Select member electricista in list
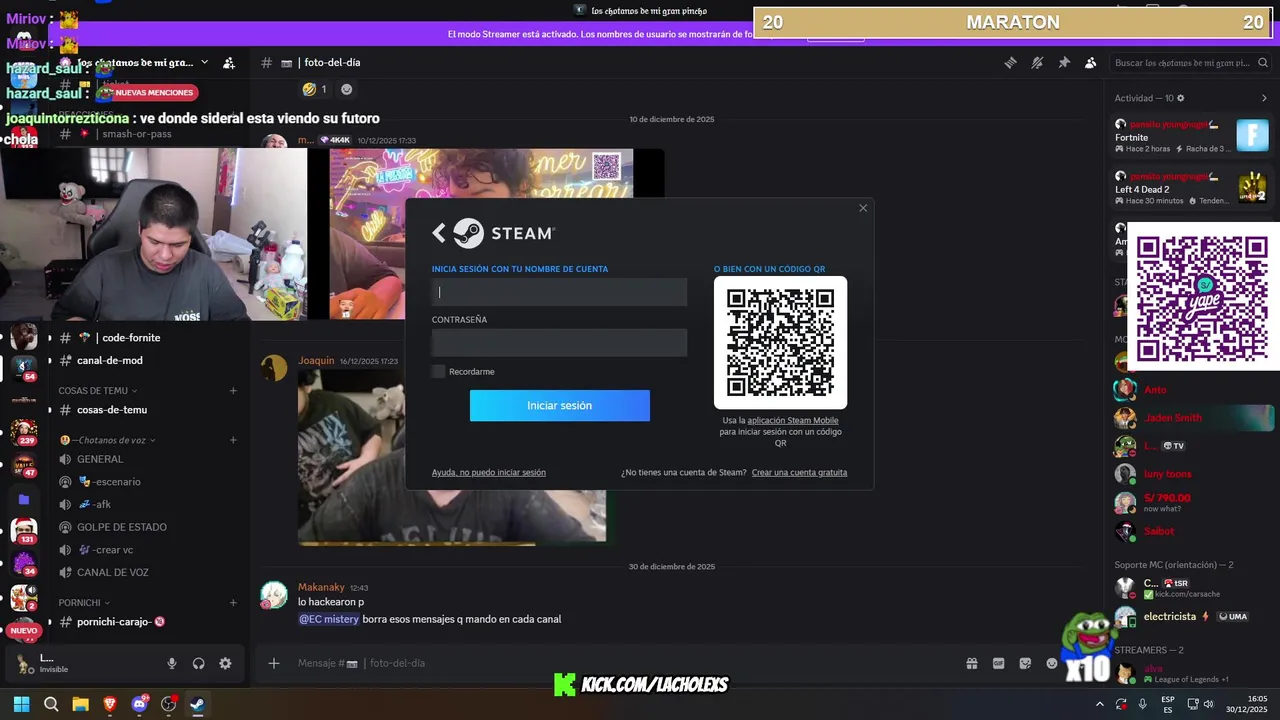 [x=1192, y=617]
